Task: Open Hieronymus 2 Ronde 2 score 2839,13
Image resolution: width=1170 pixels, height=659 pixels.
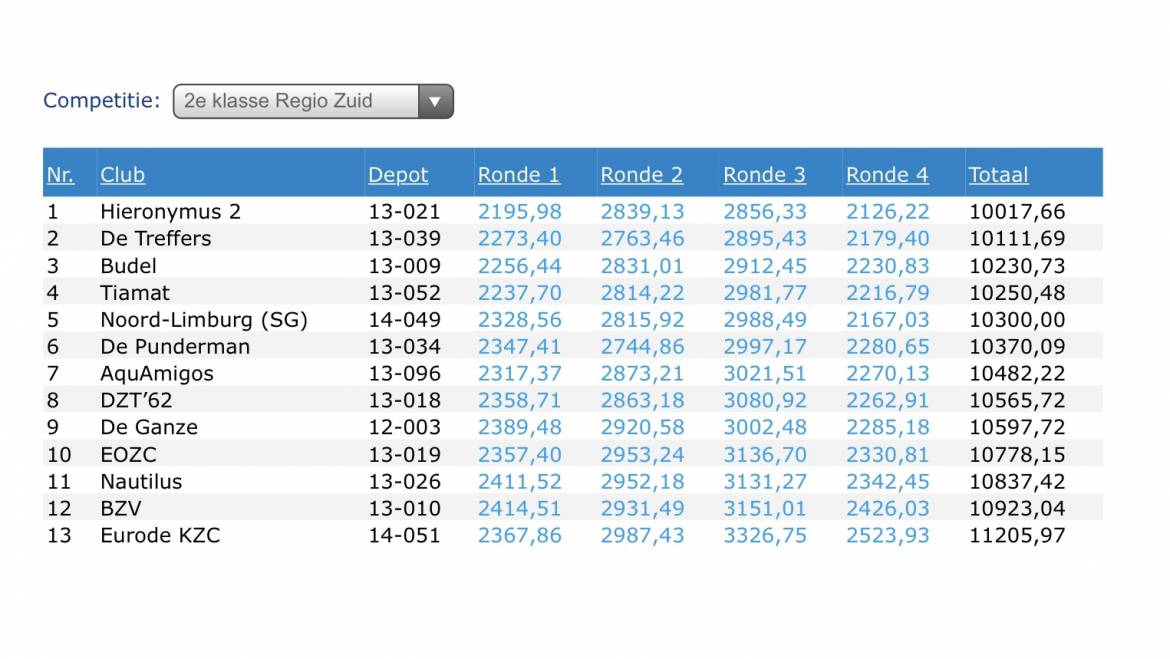Action: 642,212
